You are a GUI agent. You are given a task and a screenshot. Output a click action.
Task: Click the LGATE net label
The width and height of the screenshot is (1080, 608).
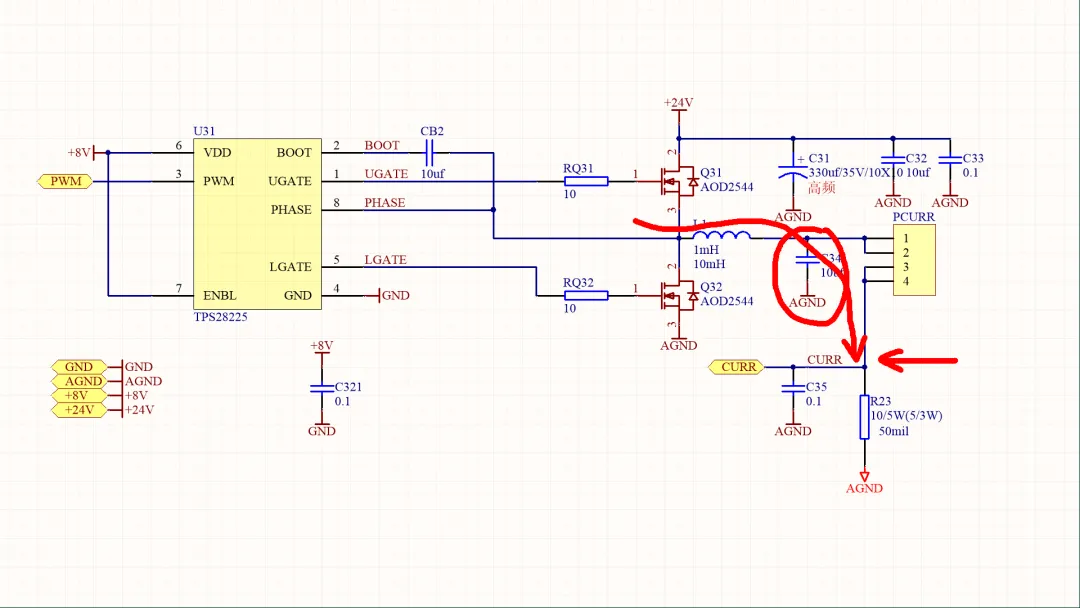click(x=385, y=260)
